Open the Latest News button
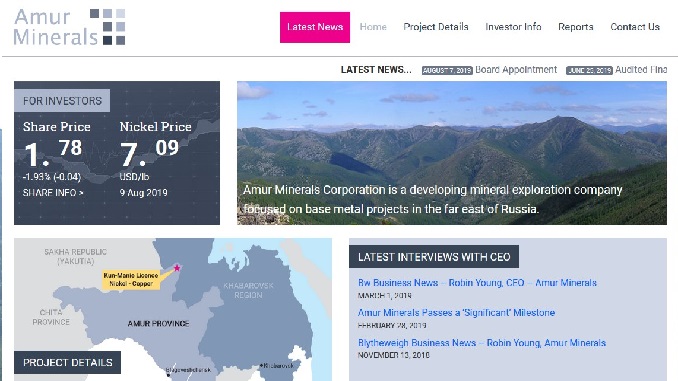The height and width of the screenshot is (381, 678). [x=315, y=27]
